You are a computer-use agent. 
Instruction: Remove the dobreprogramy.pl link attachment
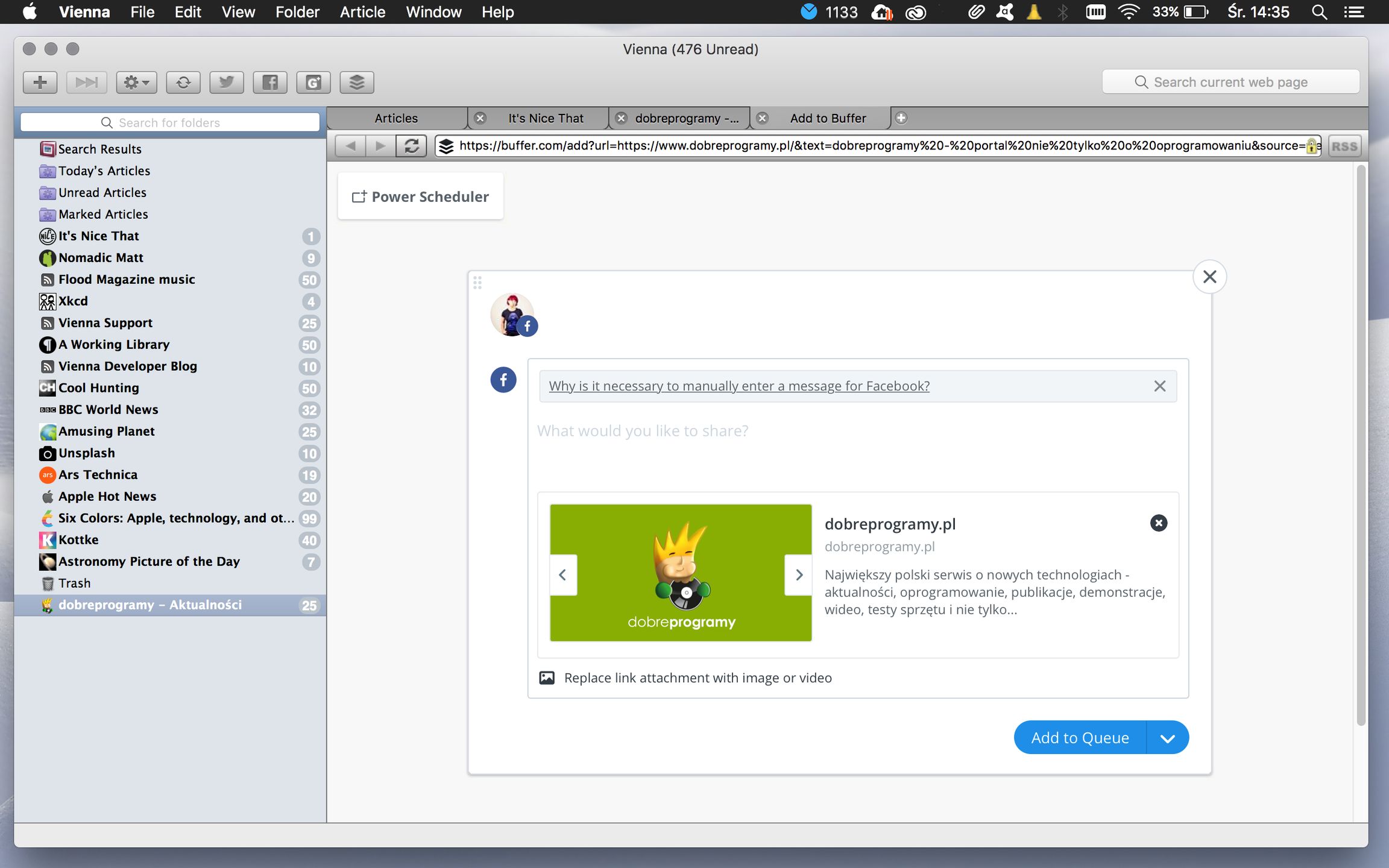click(1158, 523)
